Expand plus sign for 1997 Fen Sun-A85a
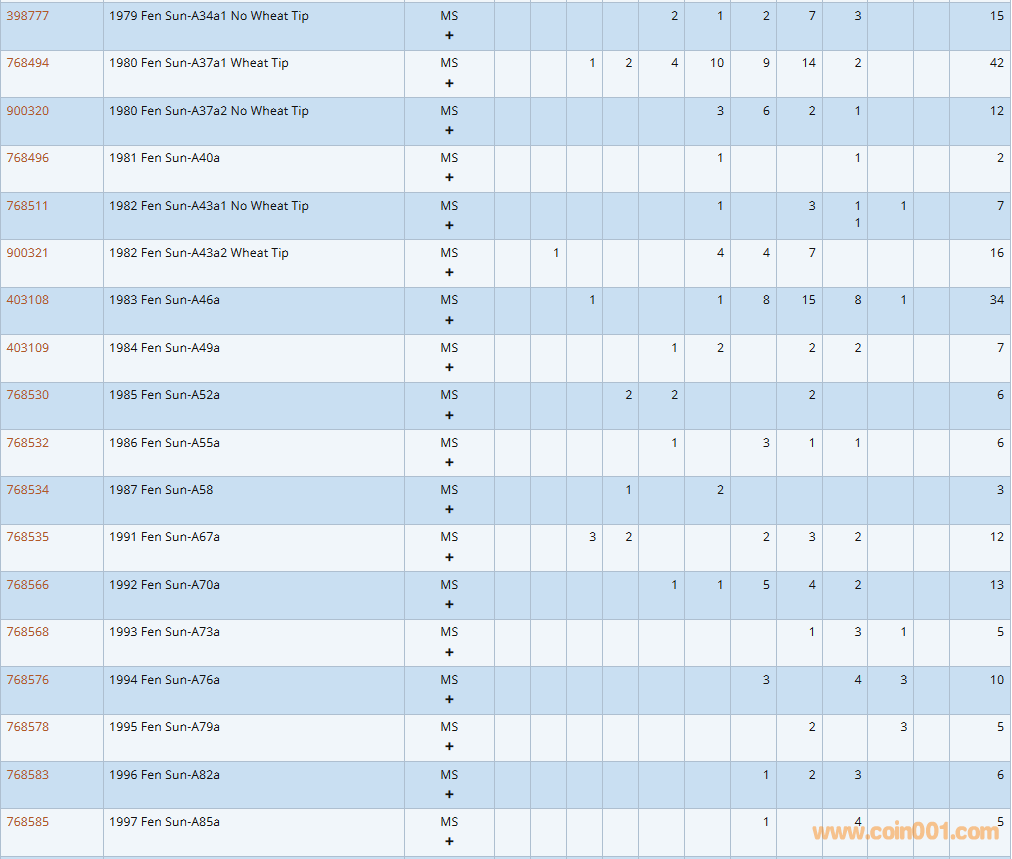 pos(449,842)
